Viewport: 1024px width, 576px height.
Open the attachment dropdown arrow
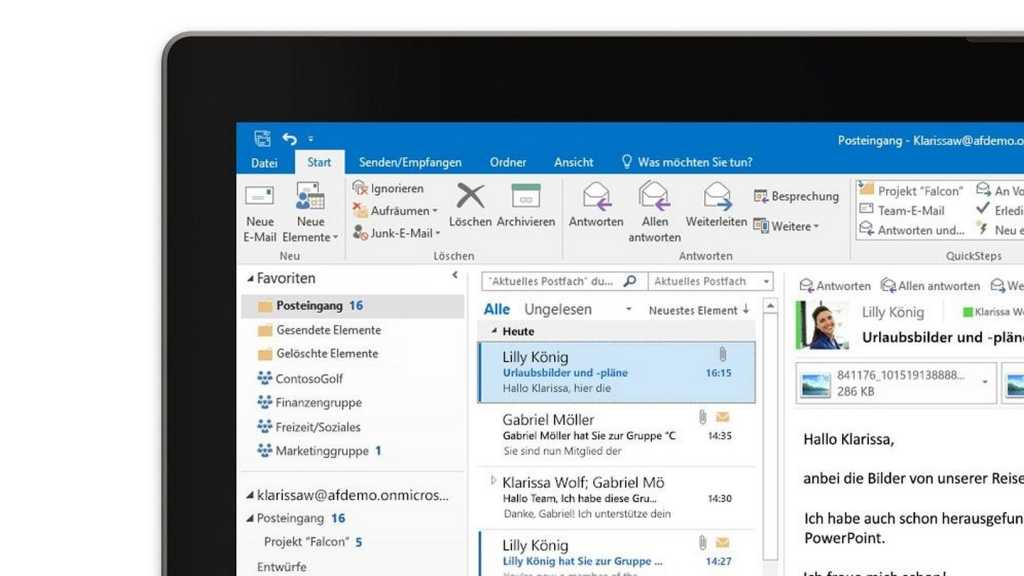985,382
